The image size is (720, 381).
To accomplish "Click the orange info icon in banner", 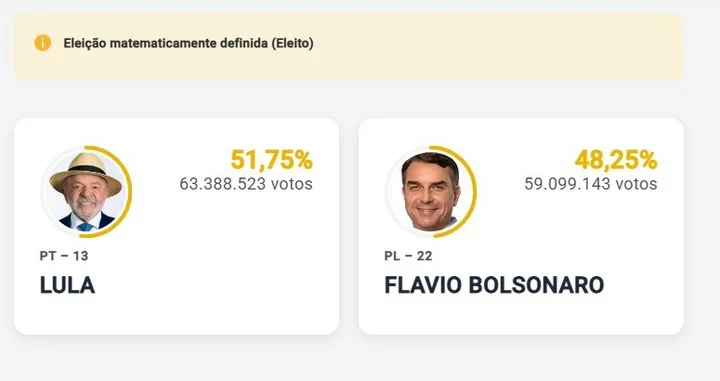I will pyautogui.click(x=43, y=43).
